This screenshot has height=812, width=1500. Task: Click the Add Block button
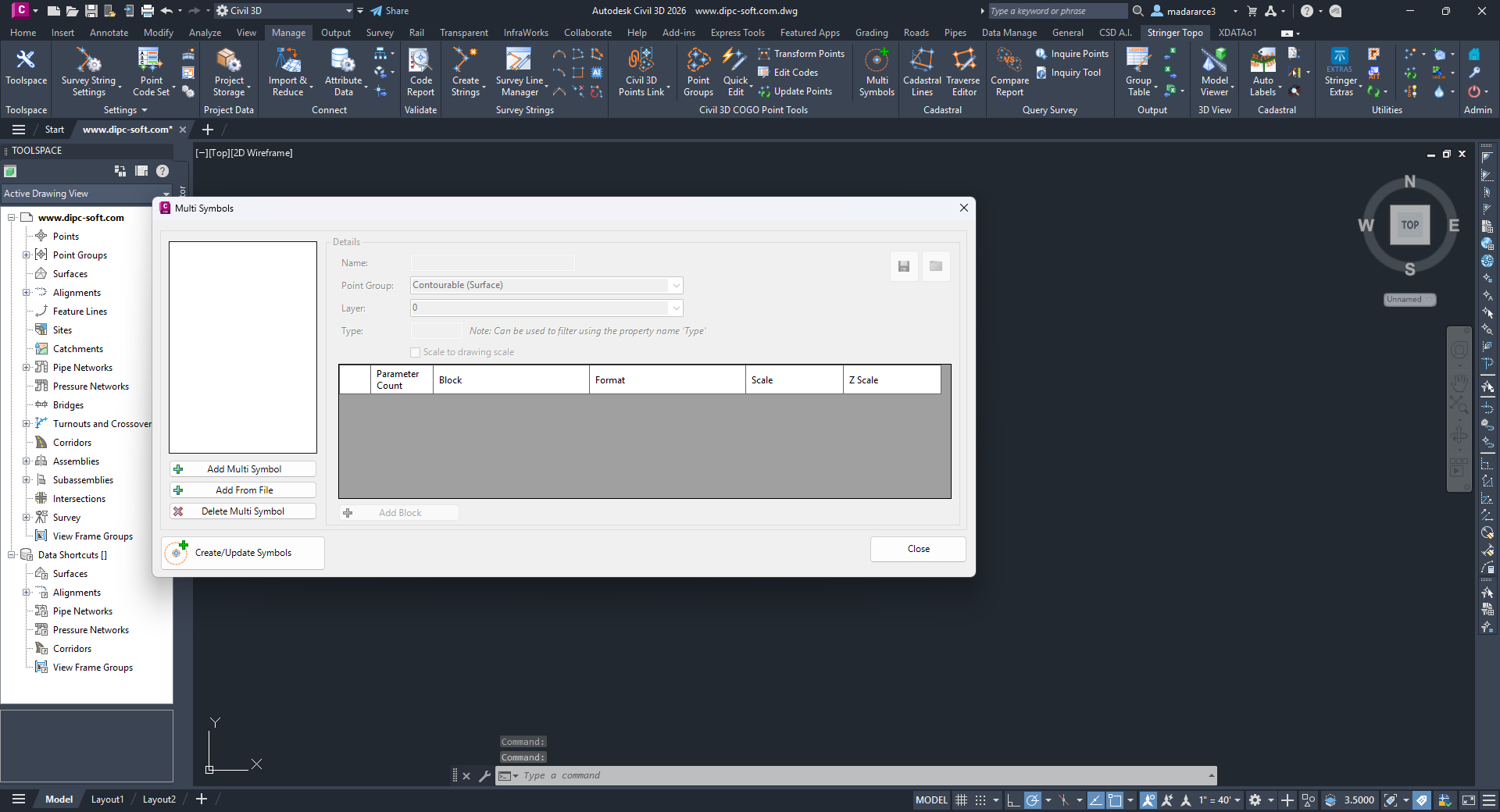(x=399, y=513)
